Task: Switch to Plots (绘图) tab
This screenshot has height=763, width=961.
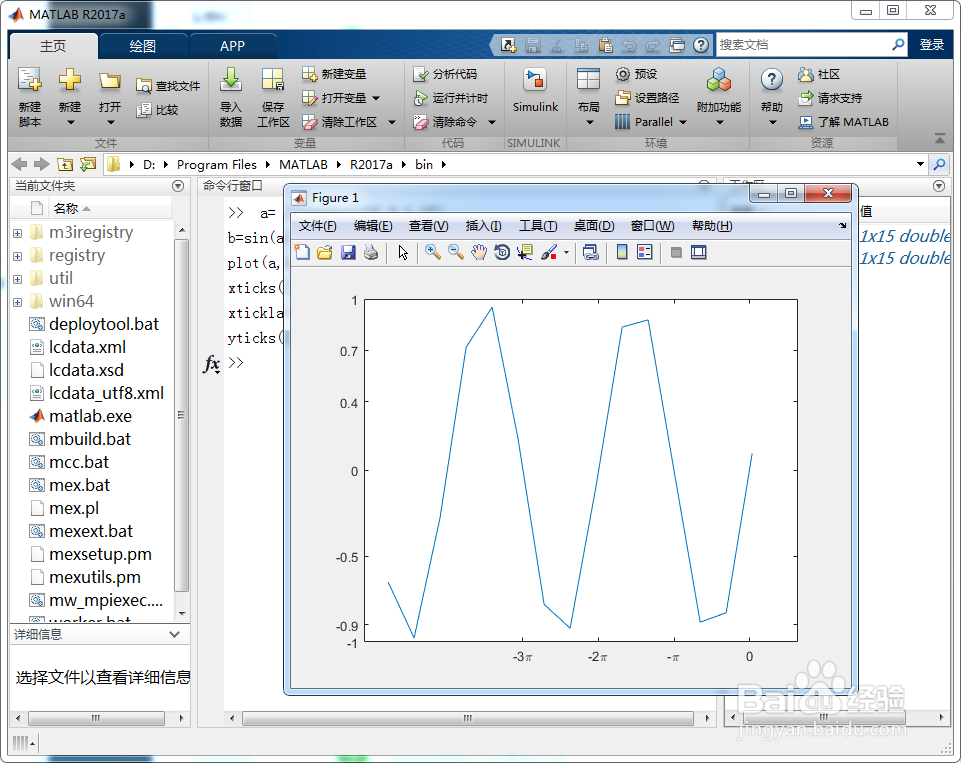Action: [143, 46]
